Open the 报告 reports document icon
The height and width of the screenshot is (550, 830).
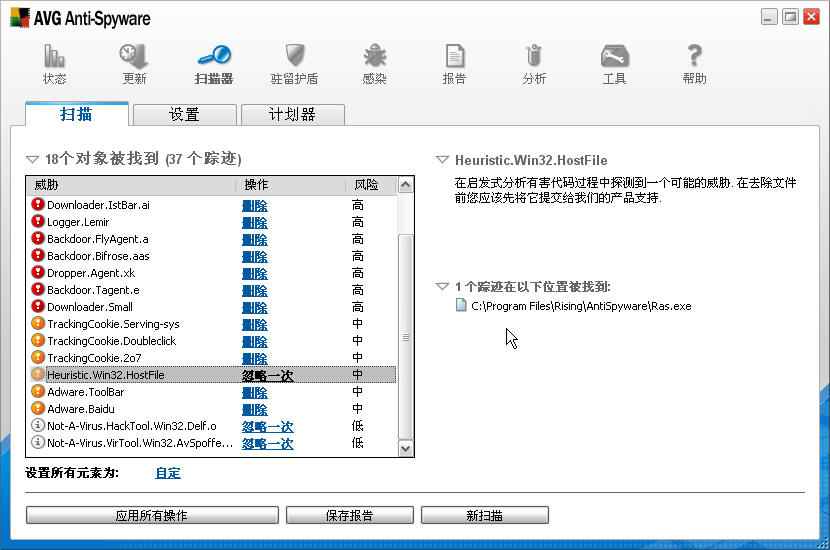point(454,56)
